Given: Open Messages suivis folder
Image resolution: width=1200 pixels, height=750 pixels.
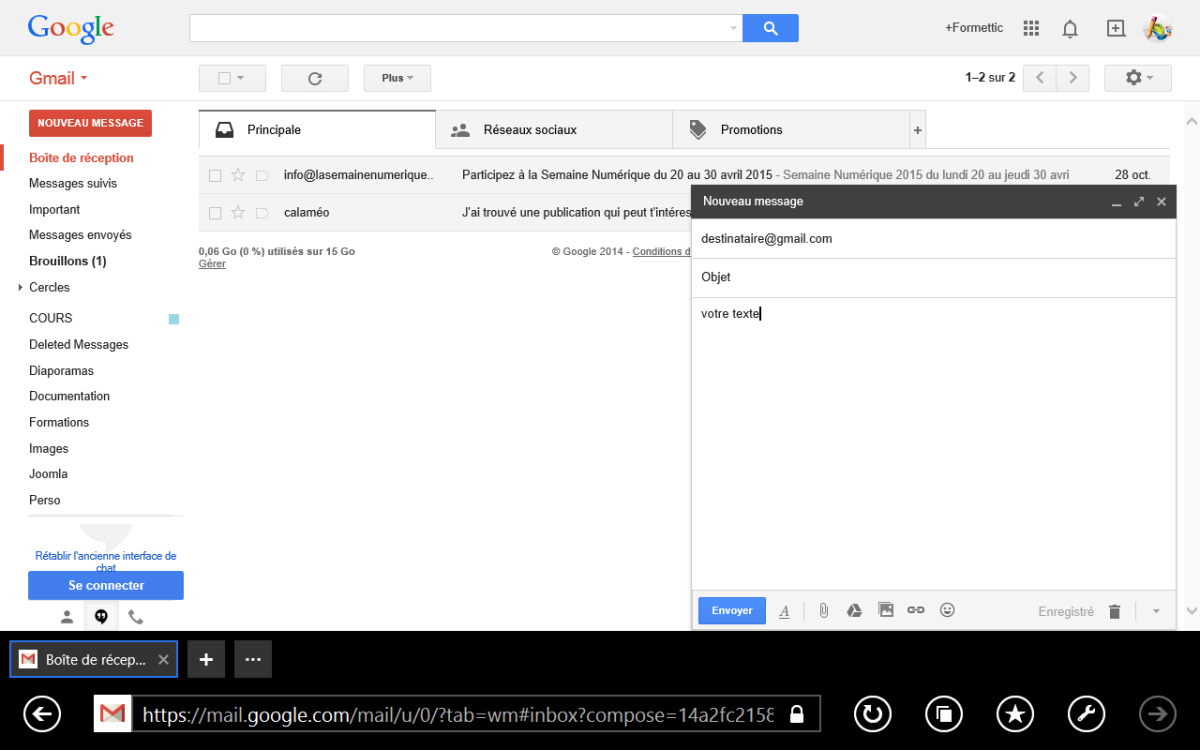Looking at the screenshot, I should pyautogui.click(x=73, y=183).
